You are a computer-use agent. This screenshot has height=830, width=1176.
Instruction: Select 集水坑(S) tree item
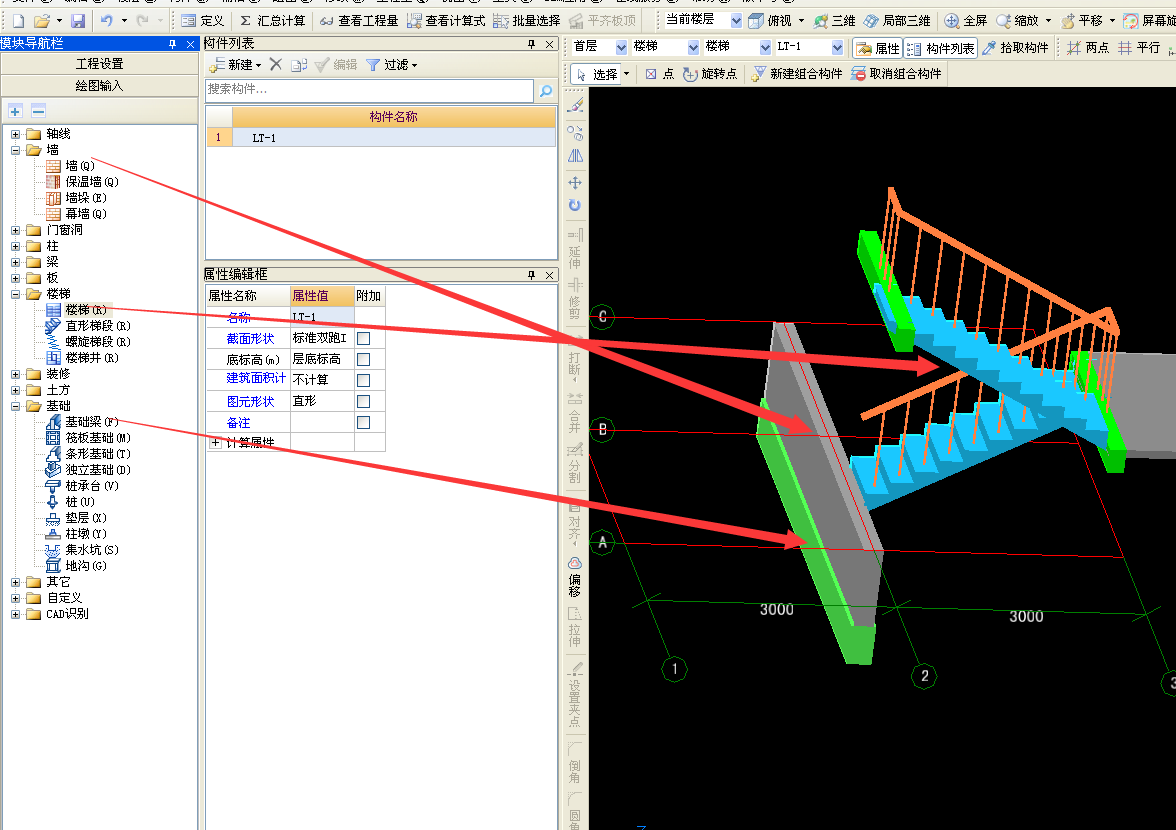[x=82, y=550]
